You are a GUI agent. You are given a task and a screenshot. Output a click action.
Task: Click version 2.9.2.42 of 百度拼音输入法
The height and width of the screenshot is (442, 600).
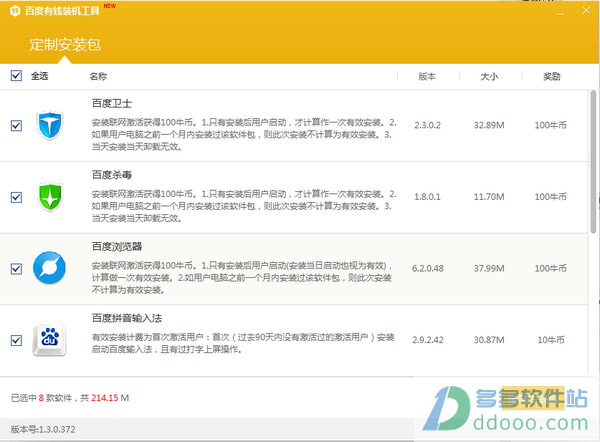[x=428, y=340]
